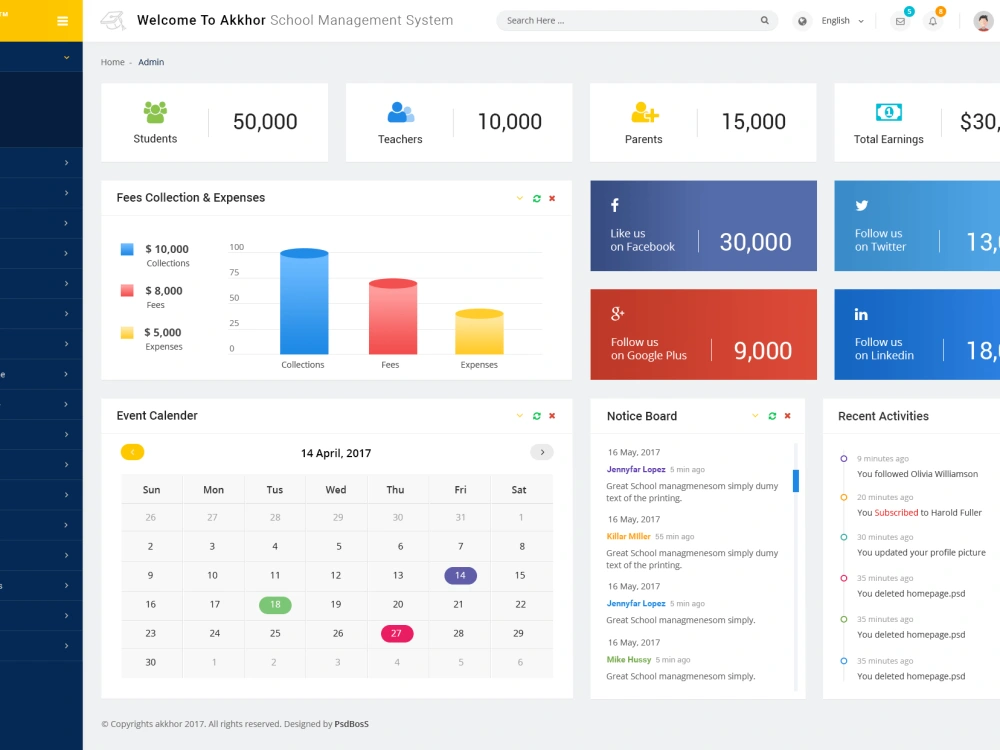
Task: Click the Facebook icon
Action: point(615,205)
